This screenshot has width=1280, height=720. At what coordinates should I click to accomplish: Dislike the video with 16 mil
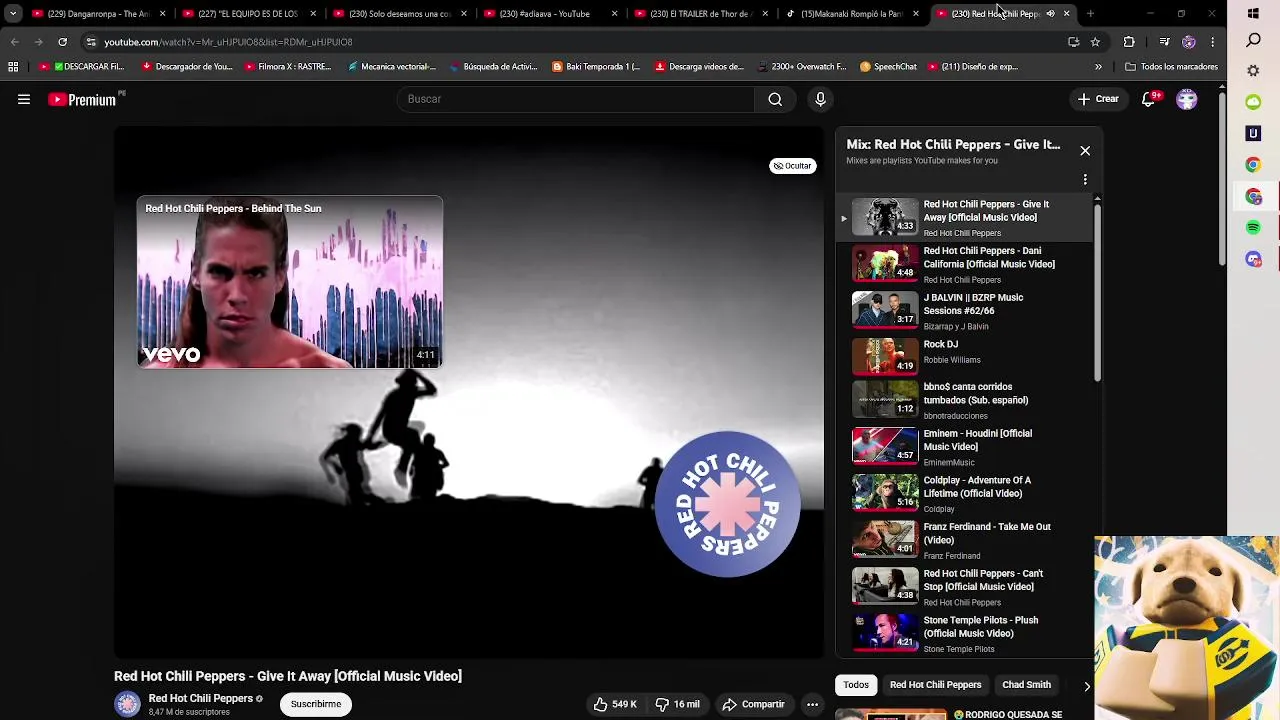pyautogui.click(x=677, y=704)
